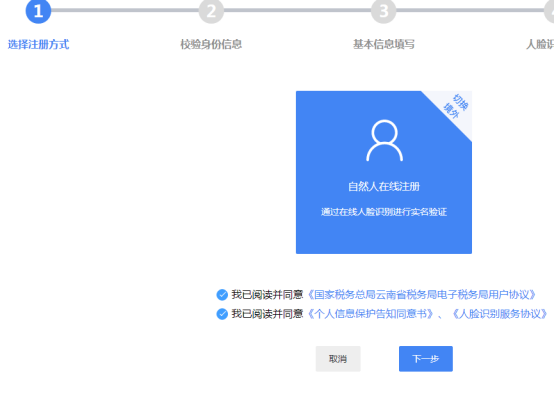Select the 基本信息填写 step label
The width and height of the screenshot is (554, 395).
click(x=384, y=45)
